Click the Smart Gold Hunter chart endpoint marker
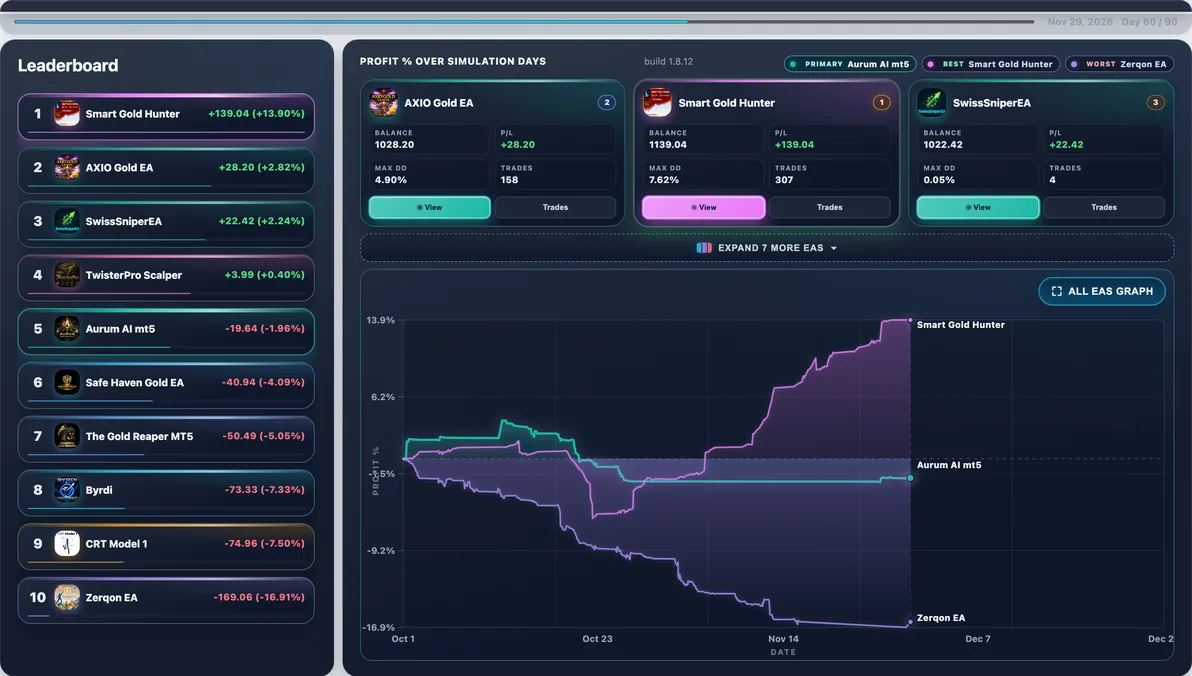The height and width of the screenshot is (676, 1192). point(910,320)
